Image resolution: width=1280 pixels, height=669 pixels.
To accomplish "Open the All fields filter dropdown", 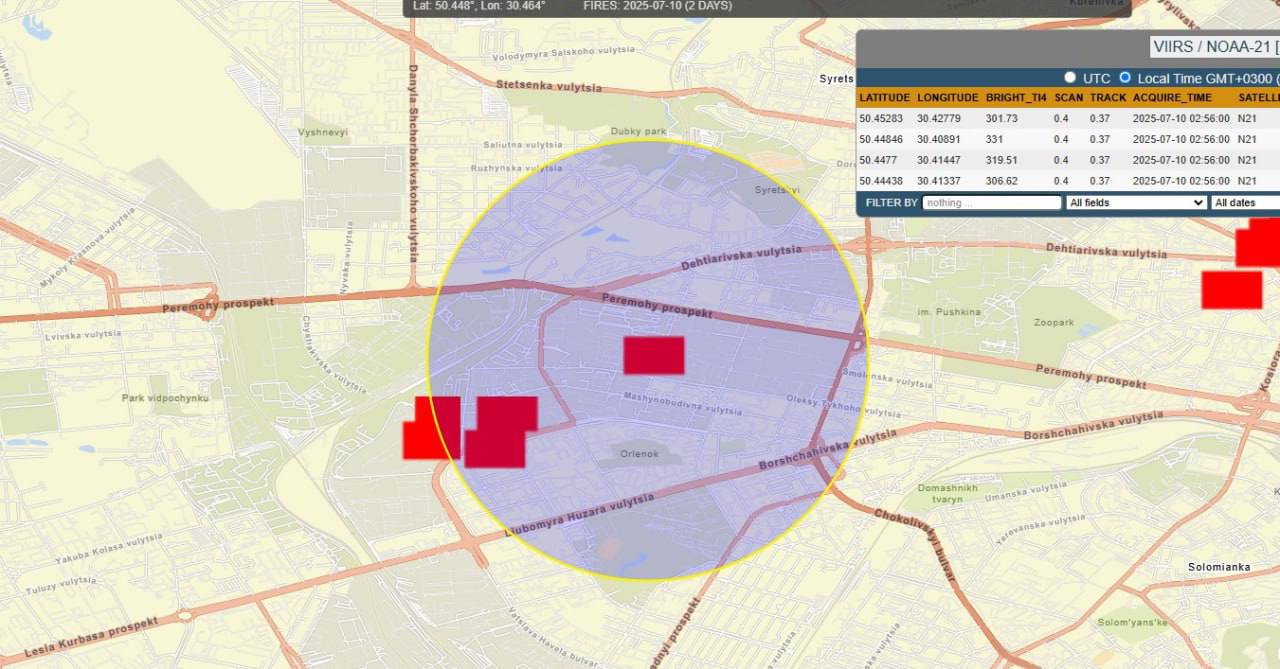I will point(1136,203).
